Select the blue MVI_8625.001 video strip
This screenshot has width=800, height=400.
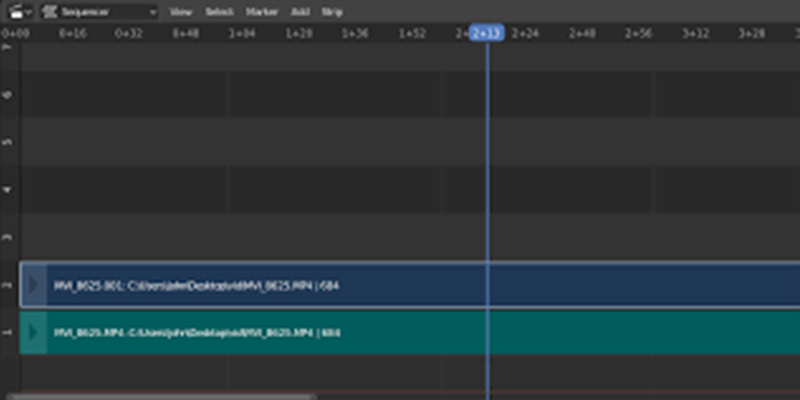(410, 285)
